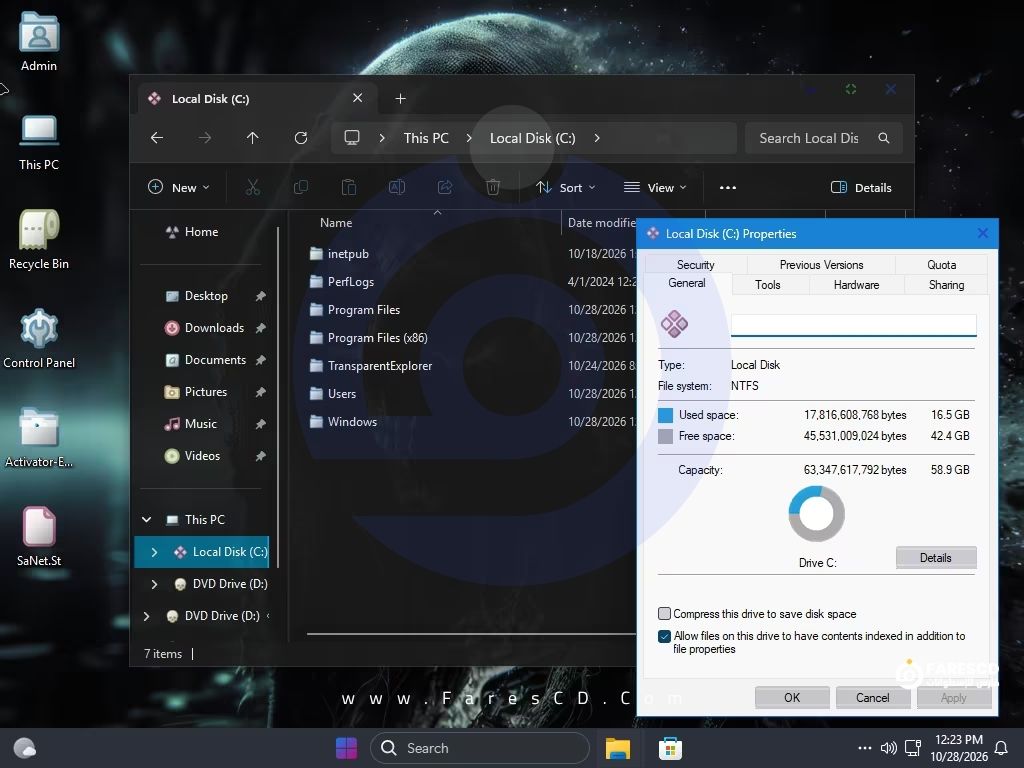Expand the first DVD Drive (D:) node

154,584
